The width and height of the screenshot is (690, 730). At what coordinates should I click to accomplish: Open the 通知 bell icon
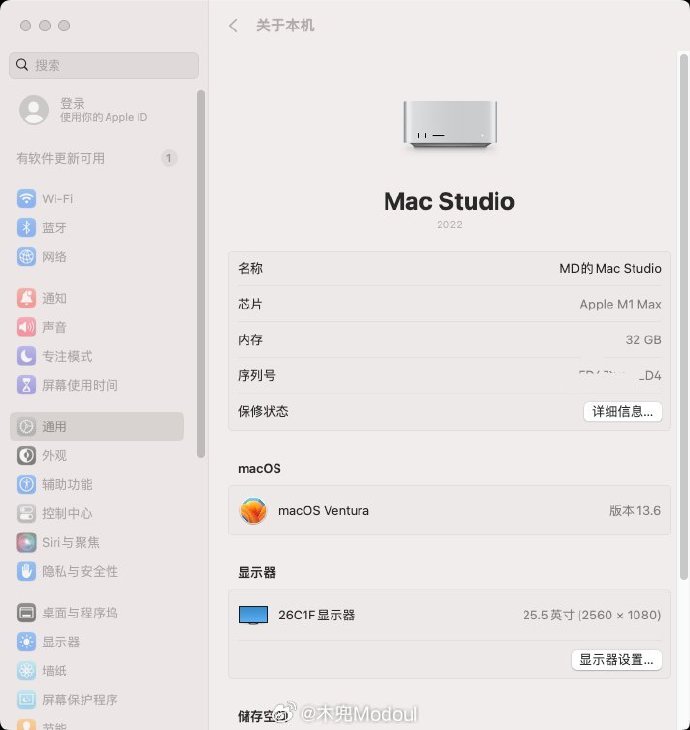point(27,298)
